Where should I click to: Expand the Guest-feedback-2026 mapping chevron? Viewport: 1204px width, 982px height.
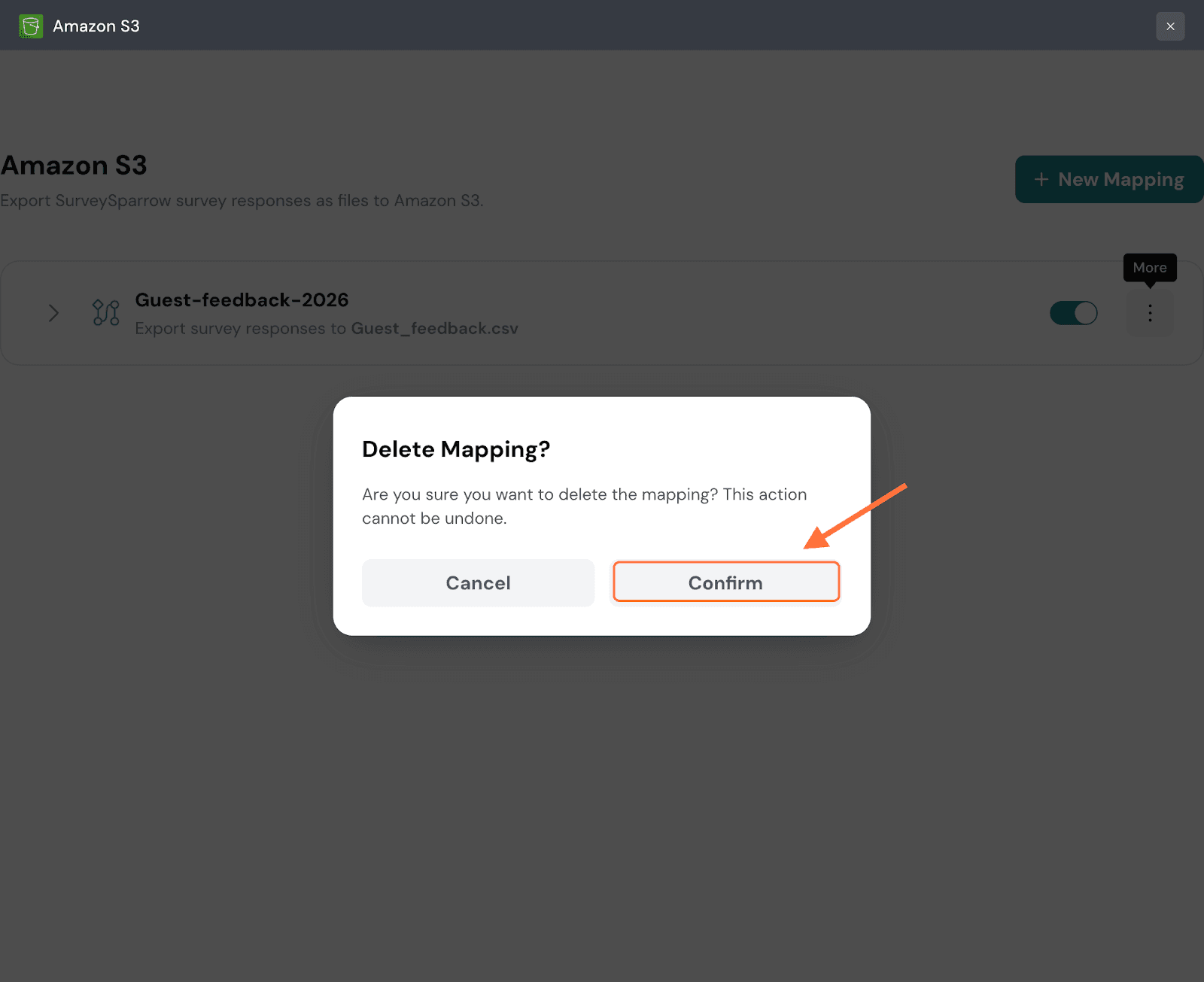(53, 313)
